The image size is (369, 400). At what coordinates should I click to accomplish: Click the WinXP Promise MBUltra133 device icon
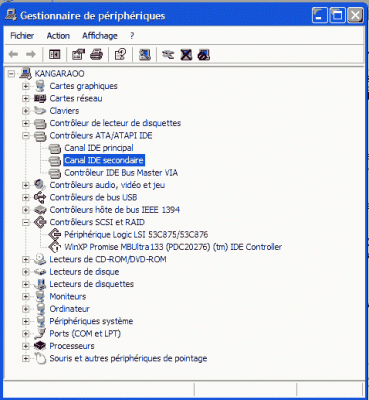(x=55, y=247)
